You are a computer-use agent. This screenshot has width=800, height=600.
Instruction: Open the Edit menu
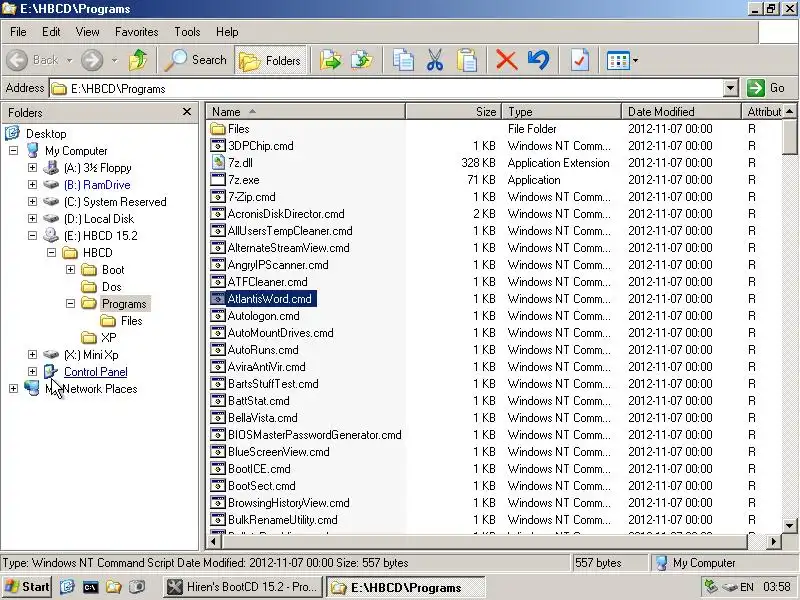(x=51, y=32)
